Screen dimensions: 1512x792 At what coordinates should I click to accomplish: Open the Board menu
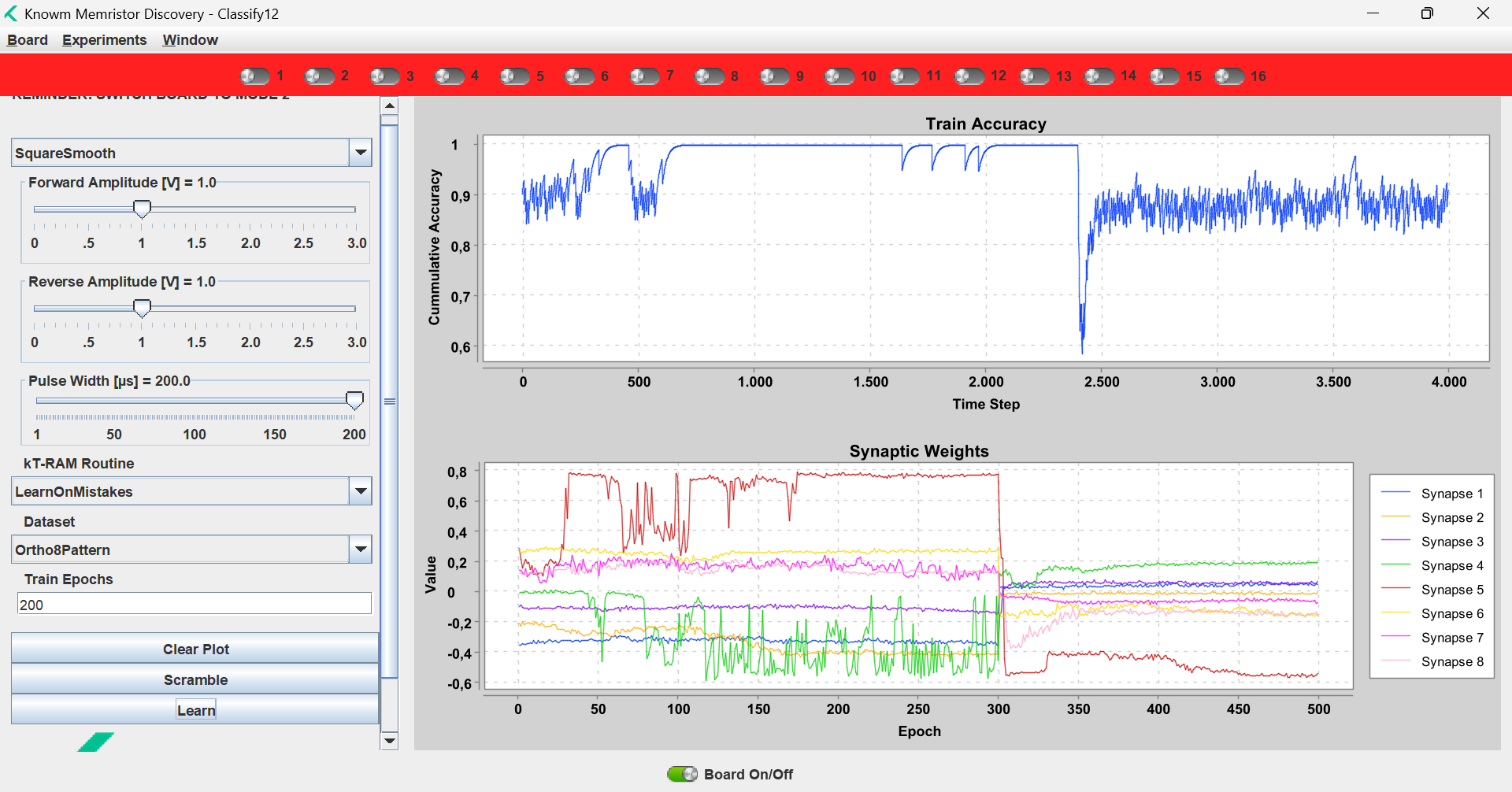point(28,40)
